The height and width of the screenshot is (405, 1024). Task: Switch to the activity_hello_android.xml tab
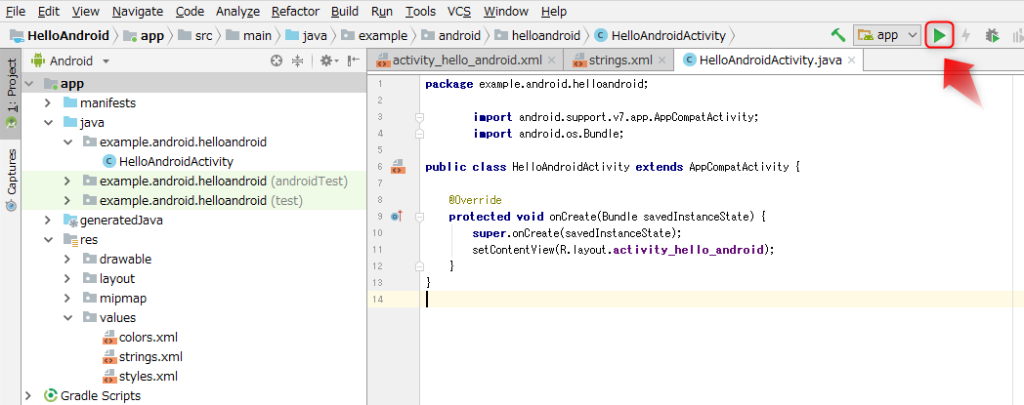pyautogui.click(x=466, y=61)
